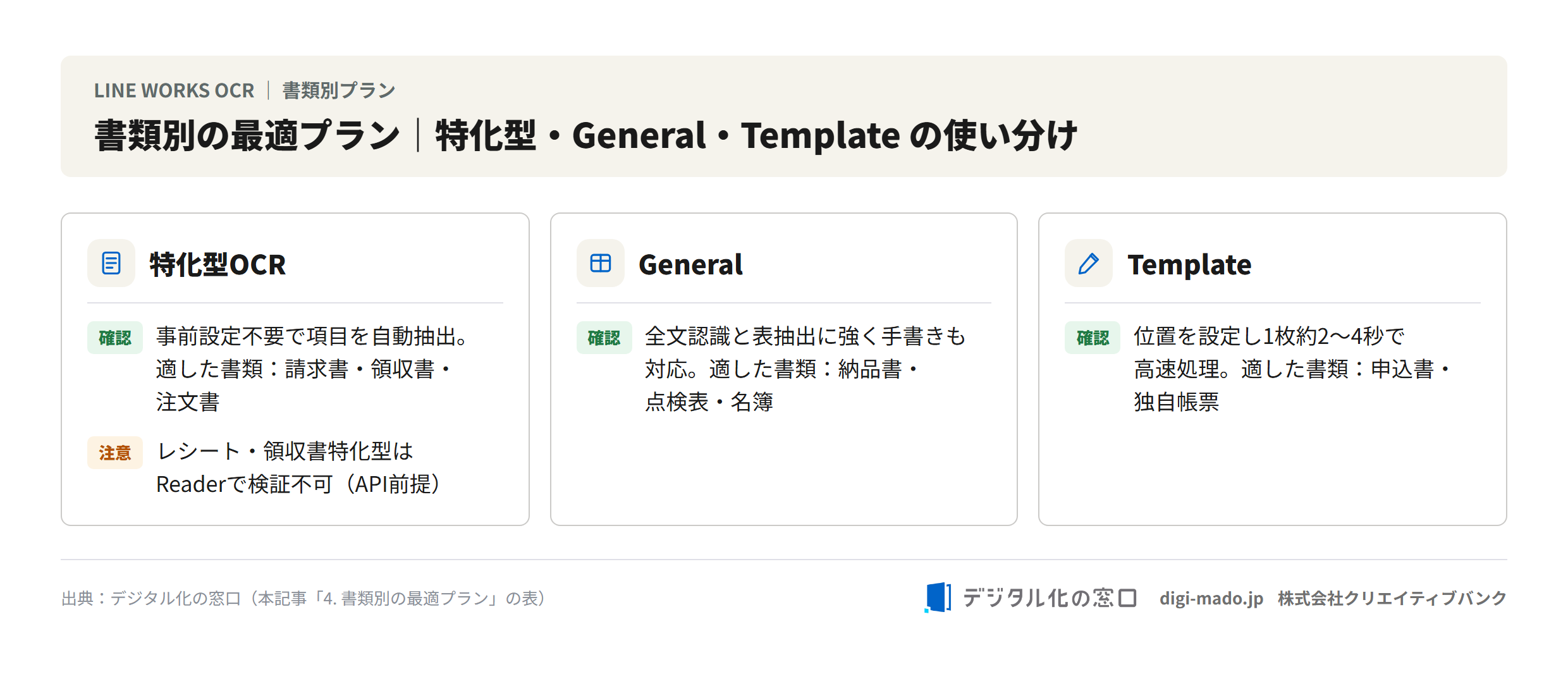This screenshot has height=674, width=1568.
Task: Click the main title 書類別の最適プラン
Action: pyautogui.click(x=247, y=135)
